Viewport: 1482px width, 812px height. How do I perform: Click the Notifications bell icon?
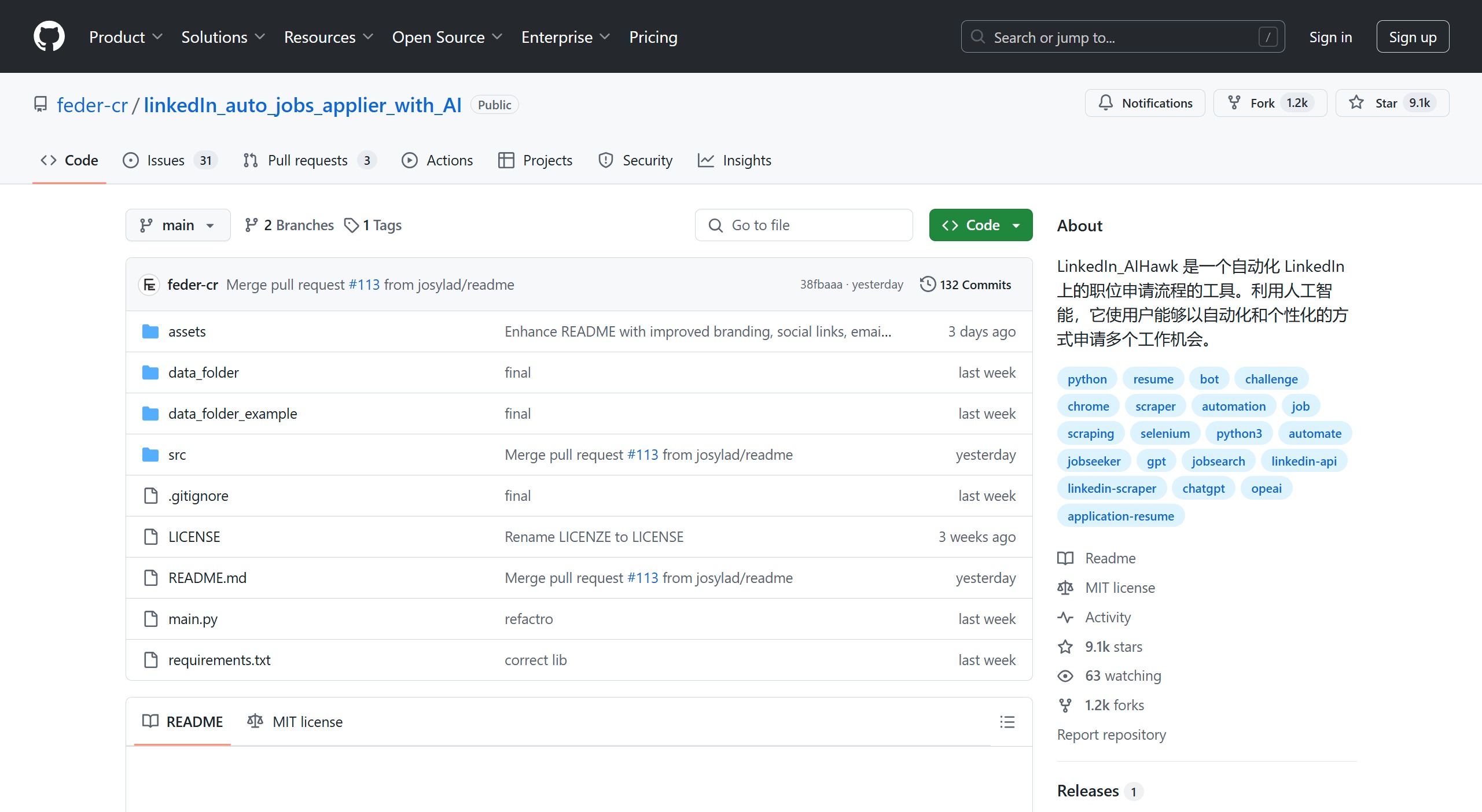[x=1106, y=103]
